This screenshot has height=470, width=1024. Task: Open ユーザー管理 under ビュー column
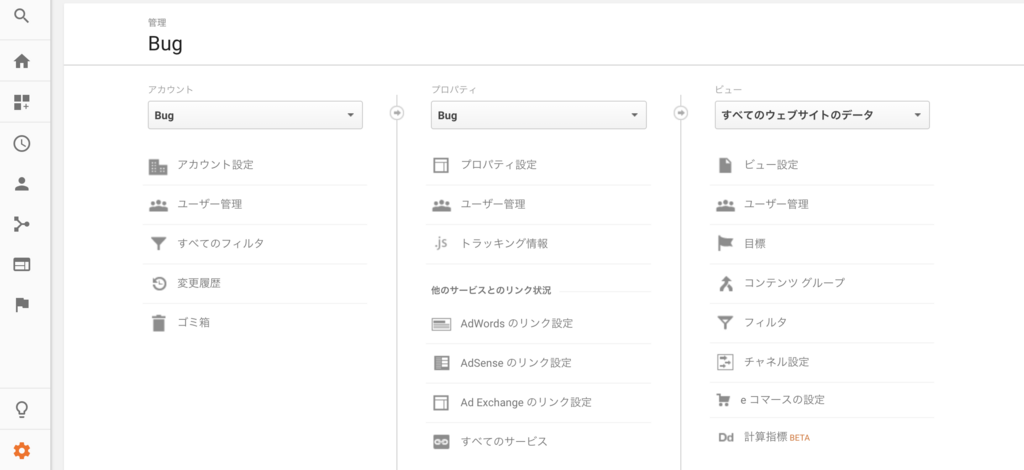point(776,204)
